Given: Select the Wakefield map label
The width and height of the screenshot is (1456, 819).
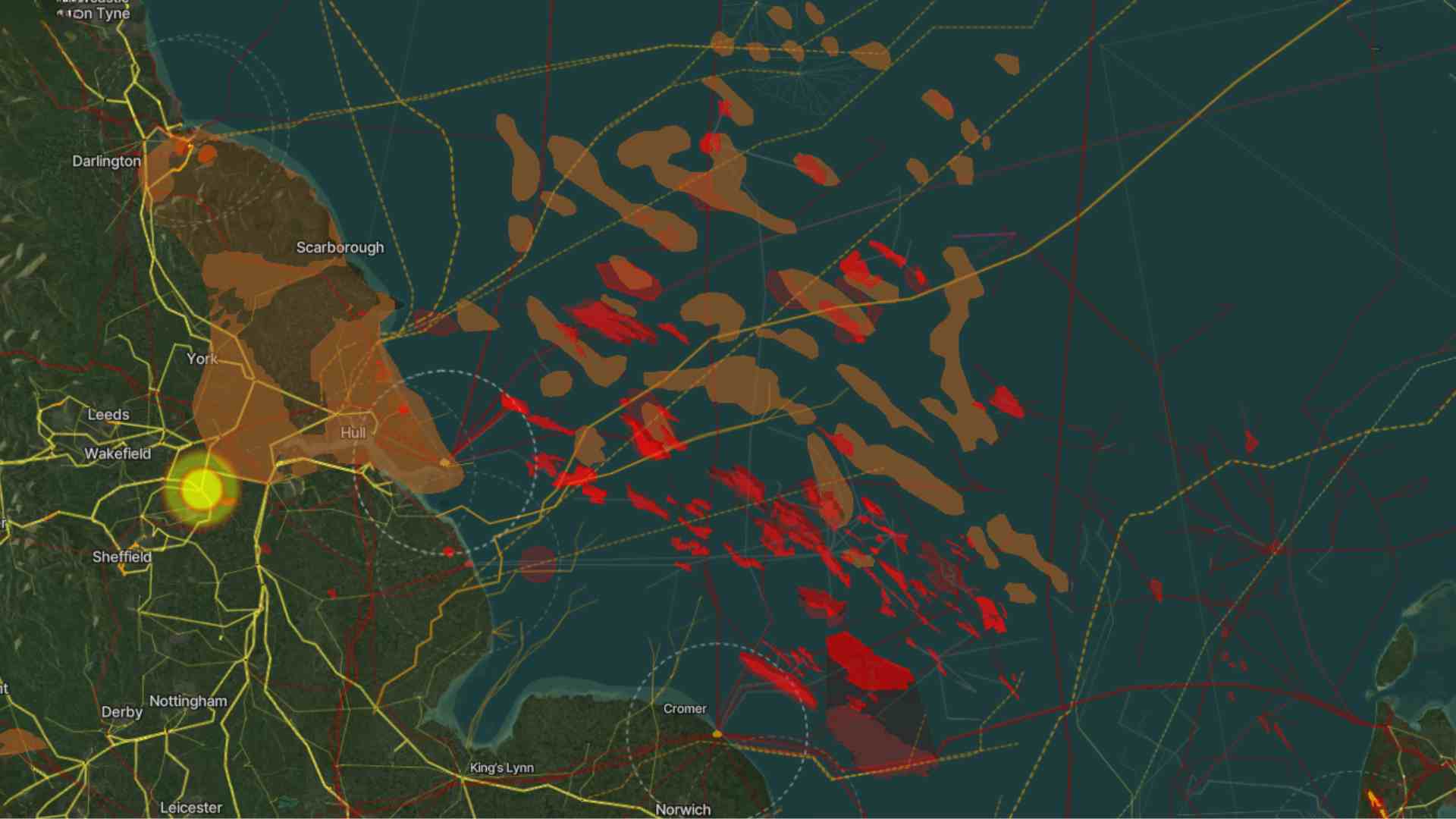Looking at the screenshot, I should [118, 453].
